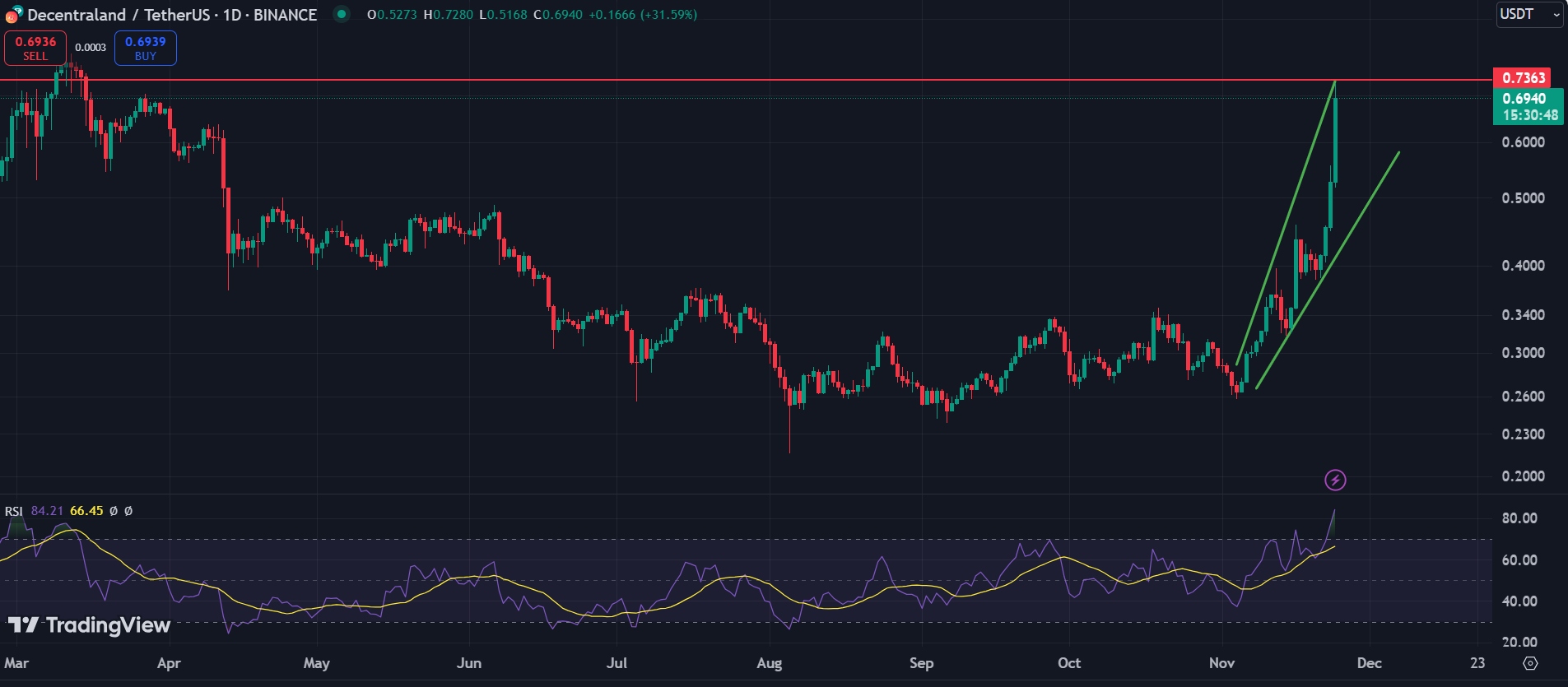1568x687 pixels.
Task: Select the lower green trendline drawing
Action: point(1327,270)
